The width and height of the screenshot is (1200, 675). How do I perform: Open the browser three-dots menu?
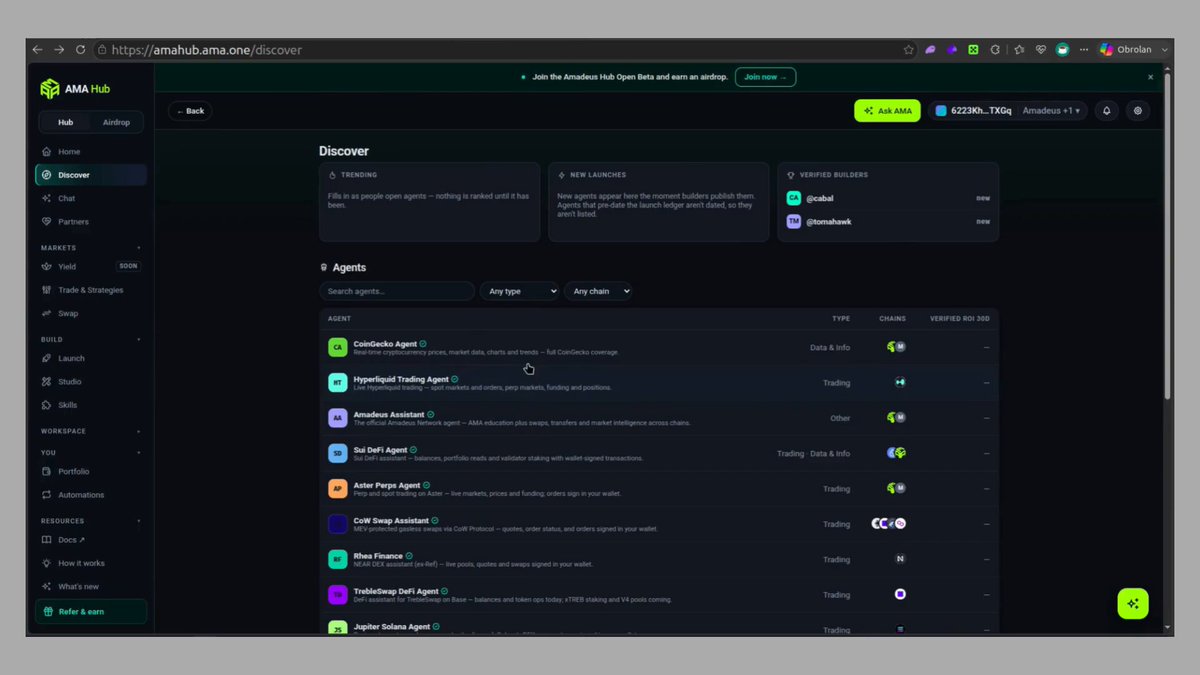(1083, 50)
